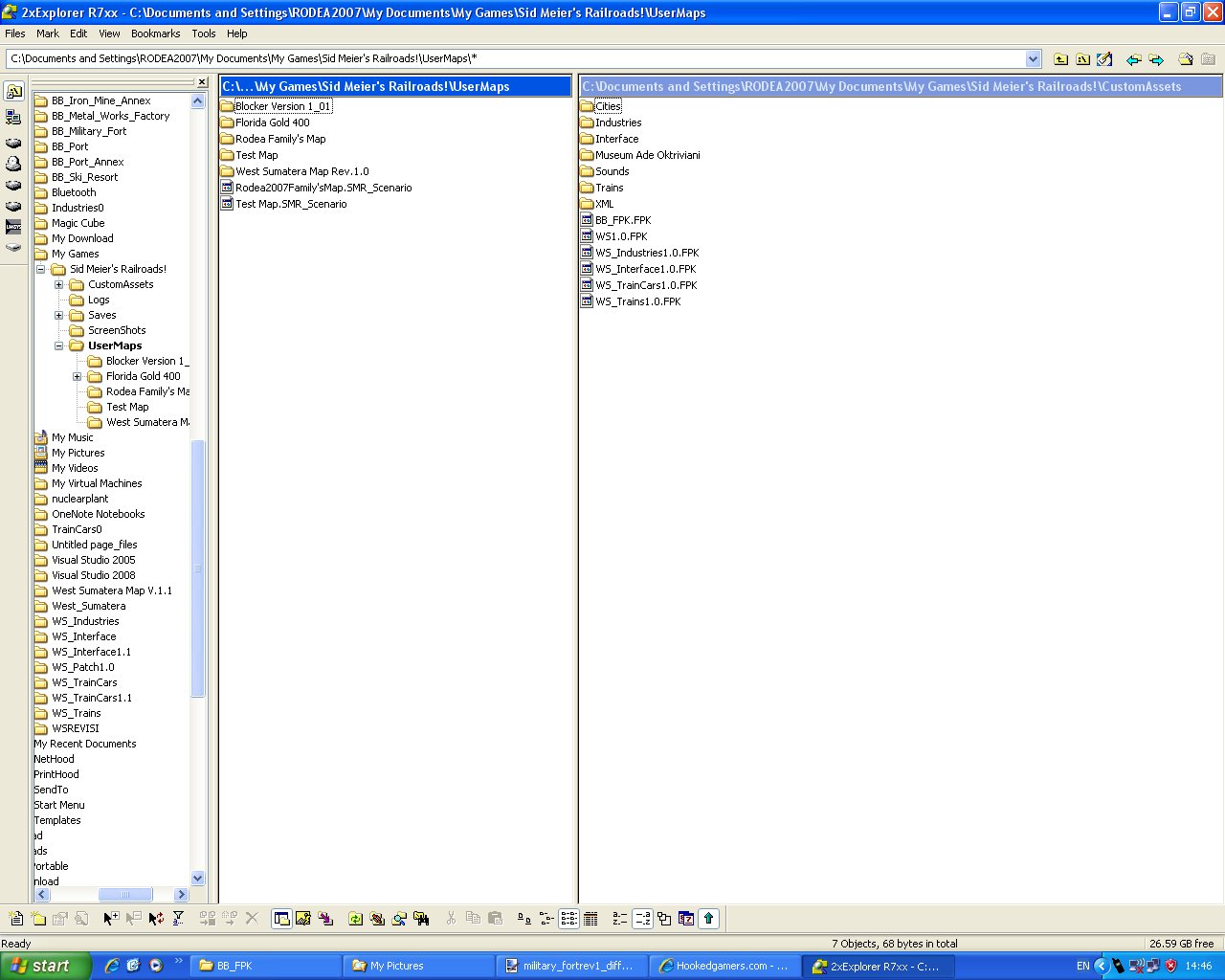Screen dimensions: 1225x980
Task: Click the Windows Start button
Action: 46,966
